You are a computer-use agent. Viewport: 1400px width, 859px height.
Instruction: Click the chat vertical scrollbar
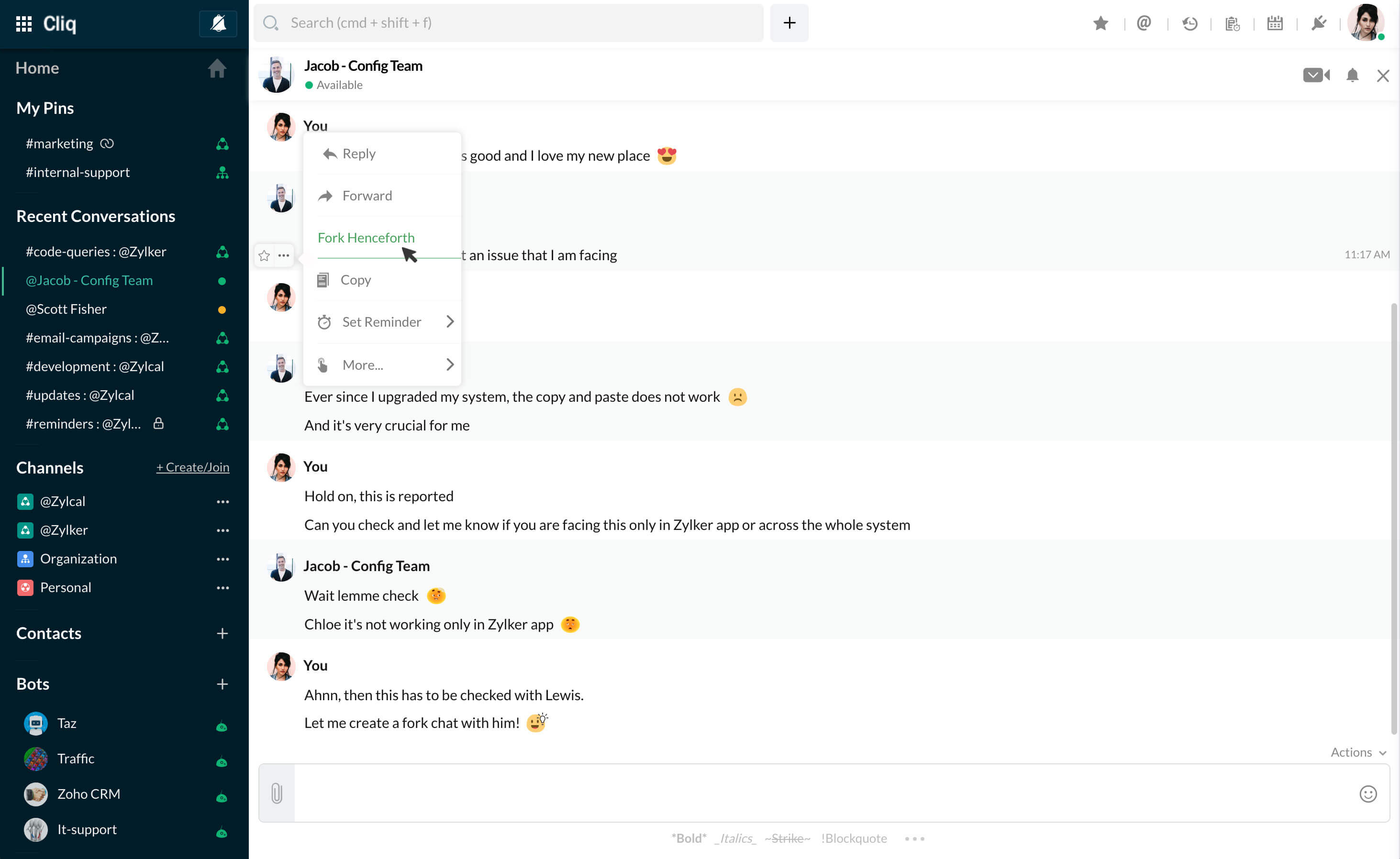1393,518
